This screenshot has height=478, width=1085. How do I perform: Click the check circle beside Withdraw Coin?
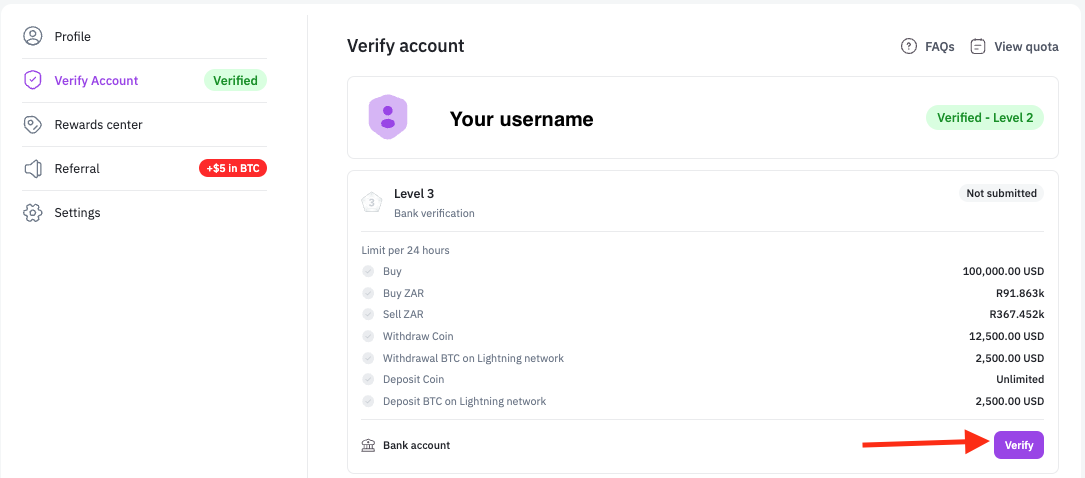[x=368, y=336]
